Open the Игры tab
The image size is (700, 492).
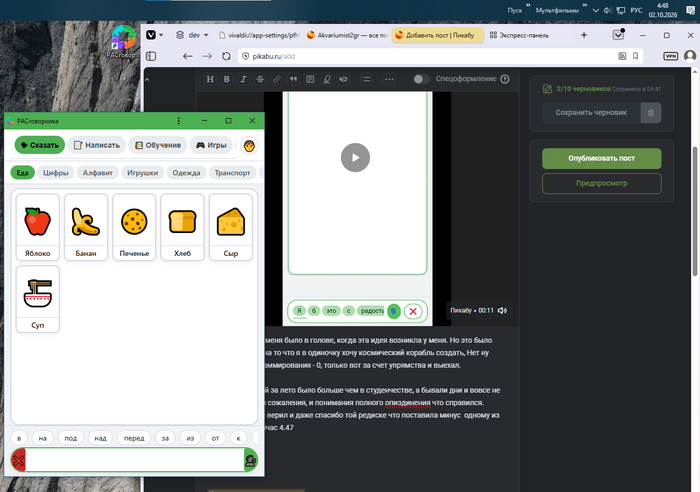(x=211, y=145)
